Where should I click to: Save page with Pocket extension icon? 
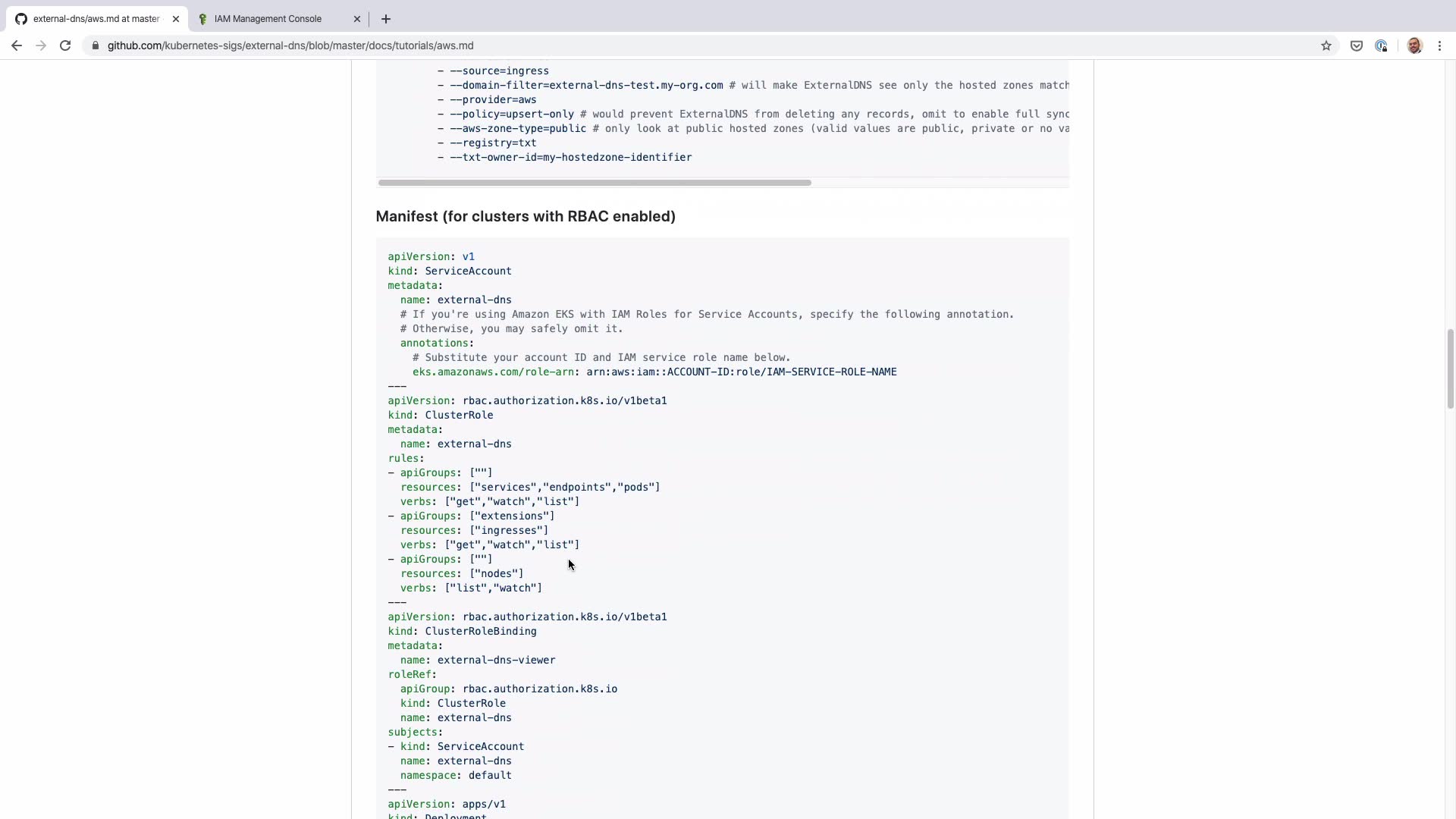tap(1357, 45)
